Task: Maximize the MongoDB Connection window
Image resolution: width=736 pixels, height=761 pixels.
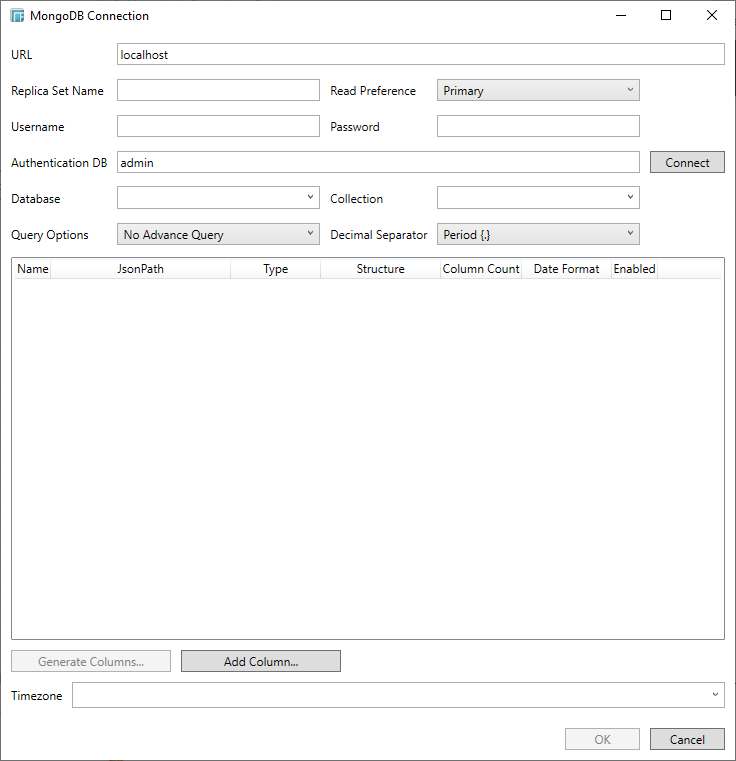Action: click(666, 16)
